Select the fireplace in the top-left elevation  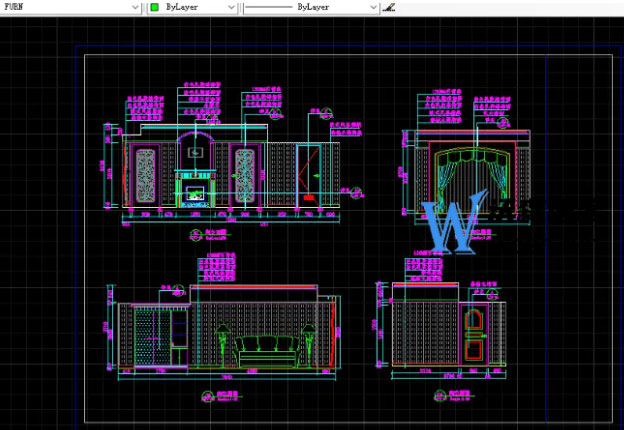196,188
